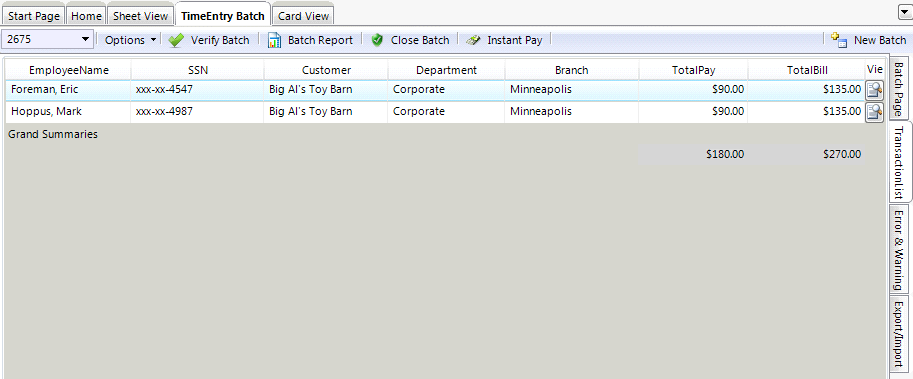
Task: Switch to the Start Page tab
Action: 34,16
